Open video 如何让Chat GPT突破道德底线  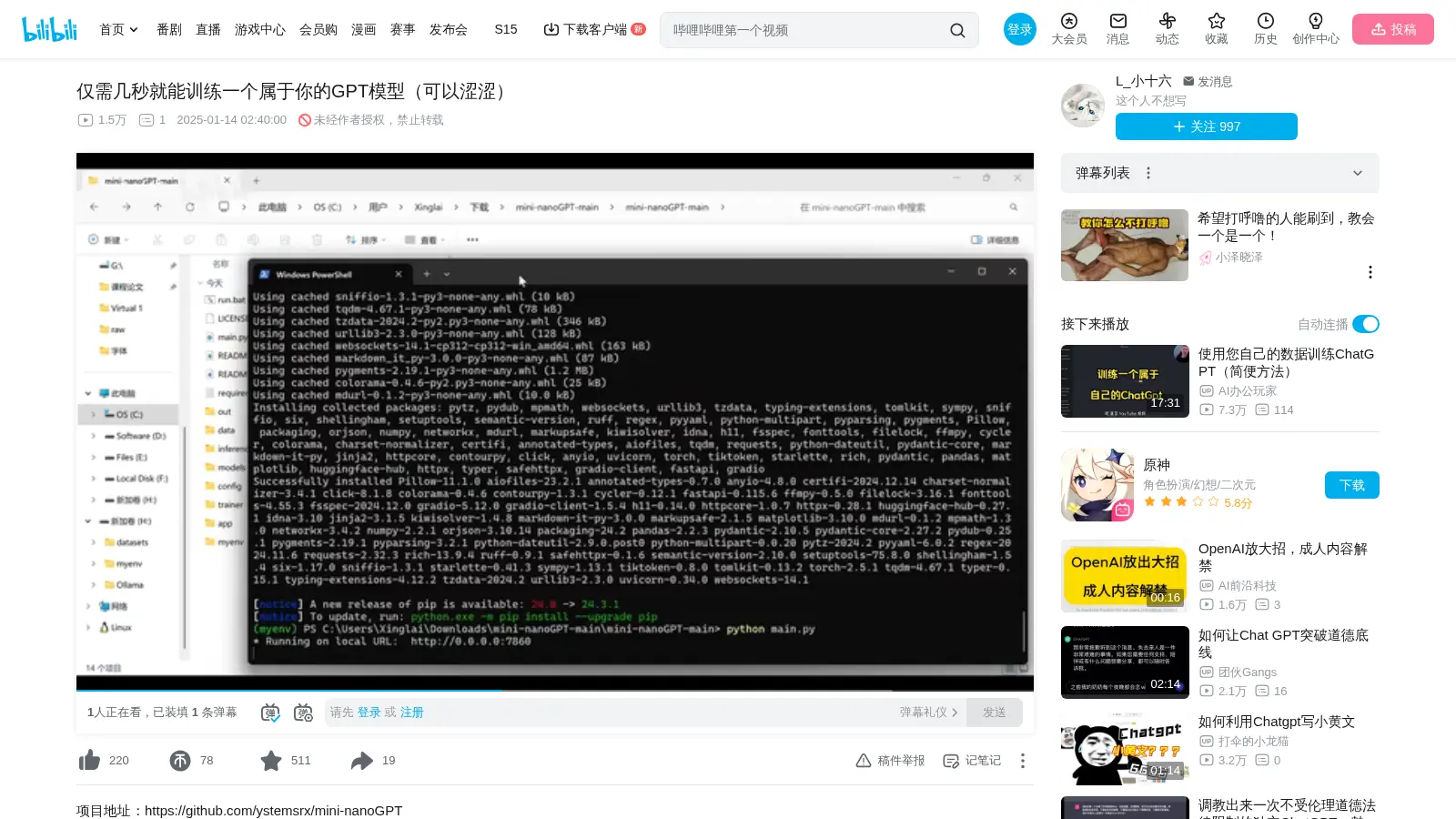(x=1283, y=643)
